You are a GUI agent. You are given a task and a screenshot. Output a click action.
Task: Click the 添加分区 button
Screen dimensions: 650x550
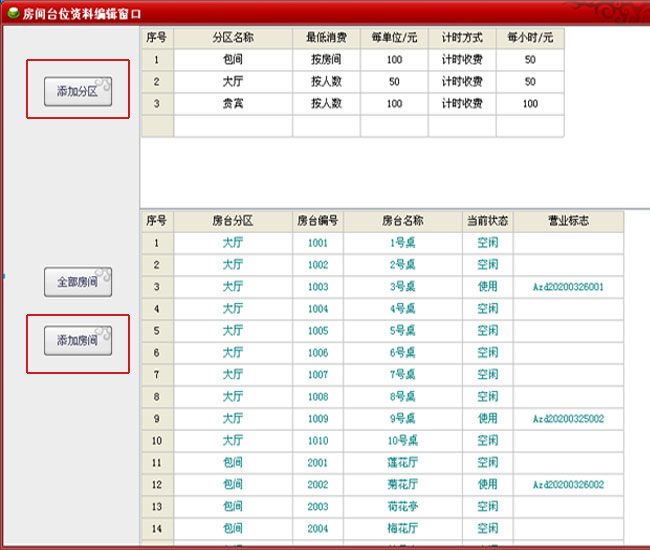click(x=78, y=91)
